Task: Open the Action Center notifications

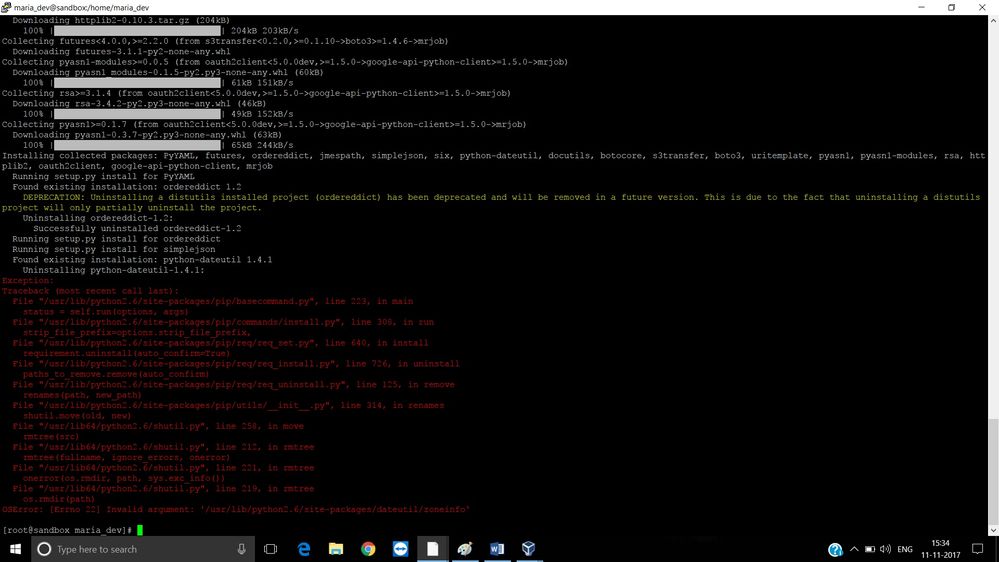Action: point(977,549)
